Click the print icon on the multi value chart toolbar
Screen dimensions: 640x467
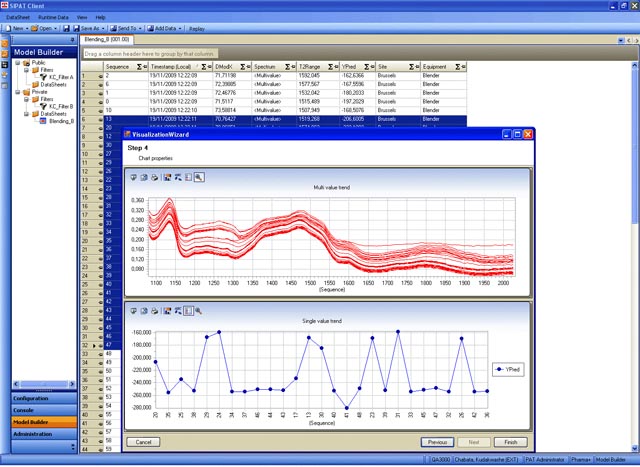coord(156,177)
